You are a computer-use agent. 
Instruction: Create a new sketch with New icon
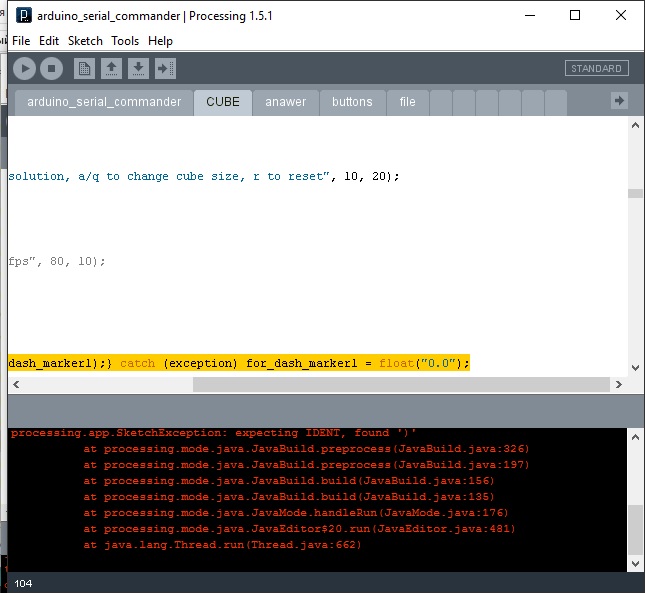point(85,69)
